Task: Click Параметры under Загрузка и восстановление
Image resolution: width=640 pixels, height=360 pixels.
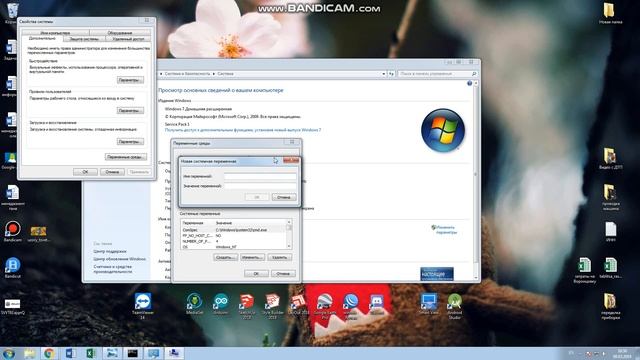Action: (x=130, y=142)
